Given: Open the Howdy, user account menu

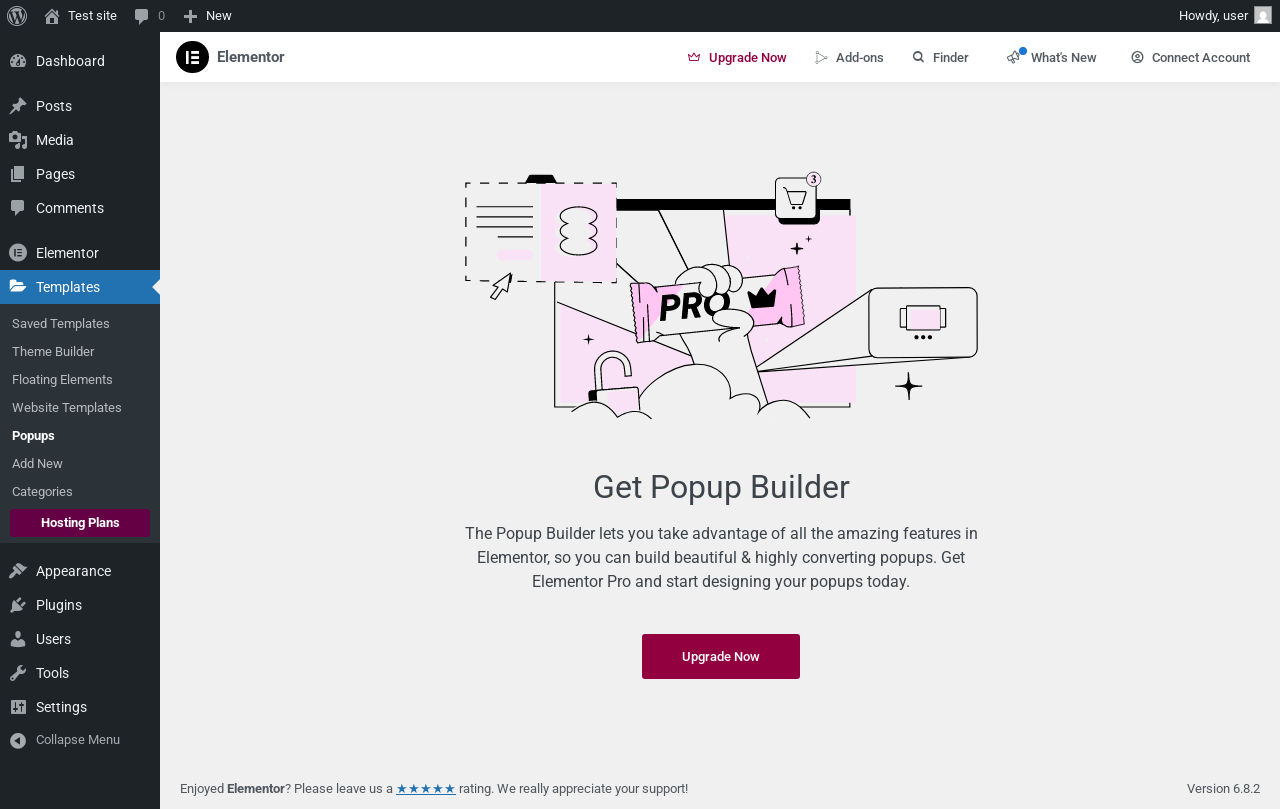Looking at the screenshot, I should 1225,16.
